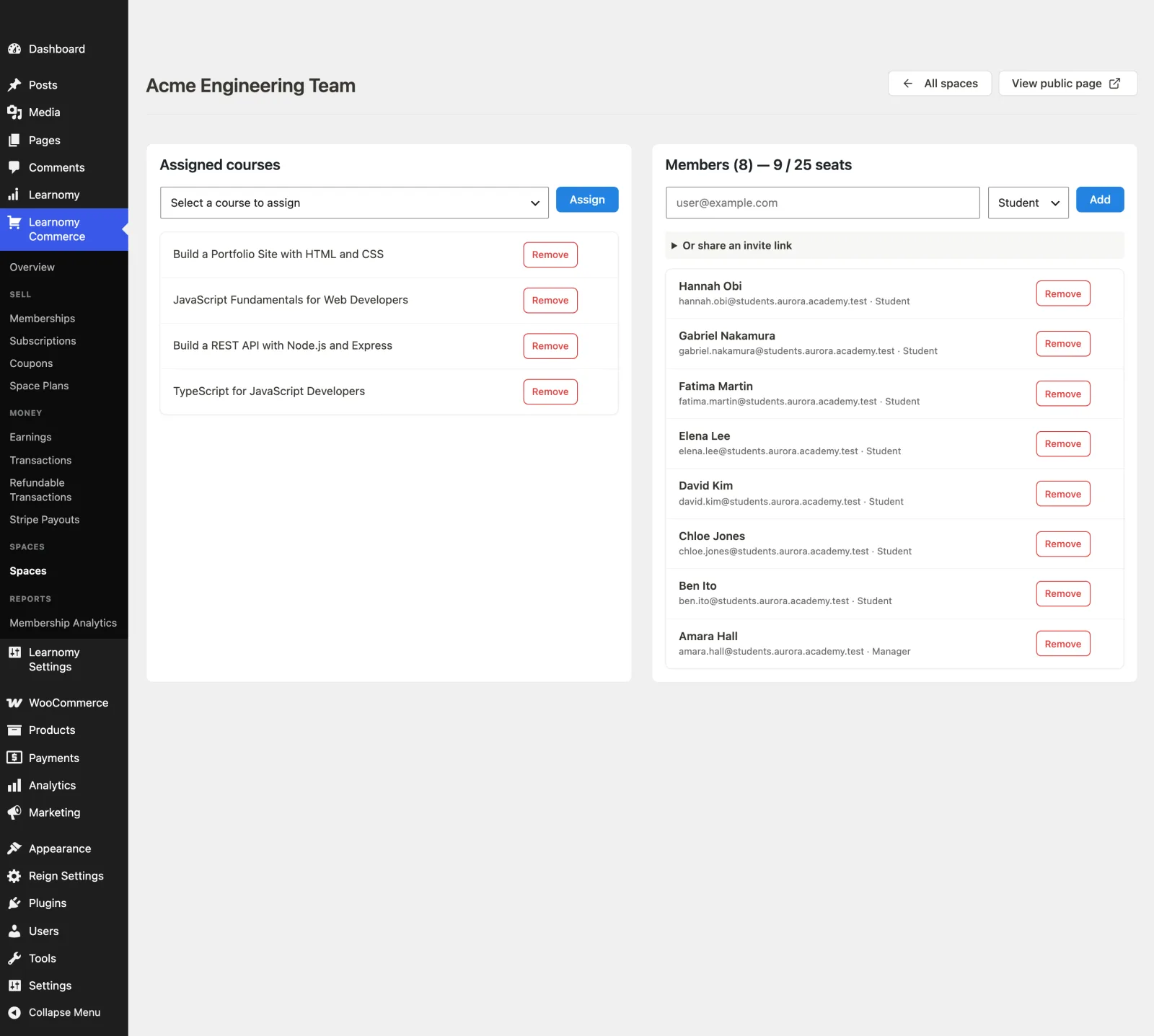Image resolution: width=1154 pixels, height=1036 pixels.
Task: Open the Membership Analytics report
Action: pos(63,623)
